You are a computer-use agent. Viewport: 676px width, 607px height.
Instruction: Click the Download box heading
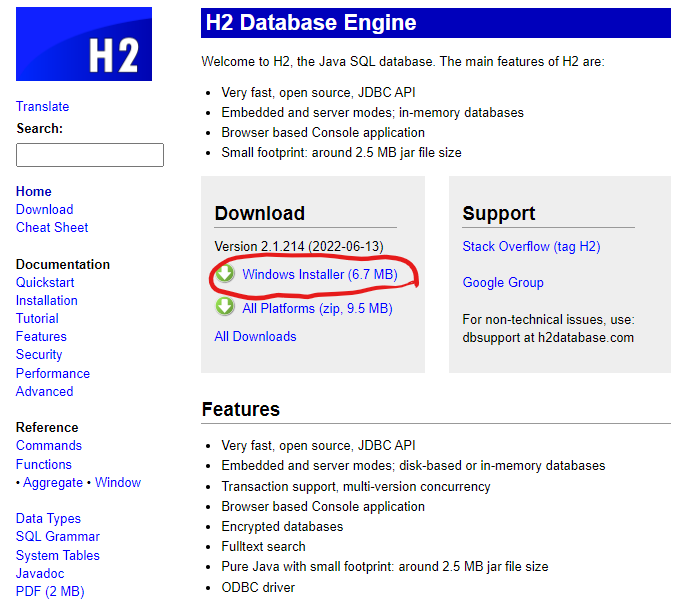click(x=260, y=213)
